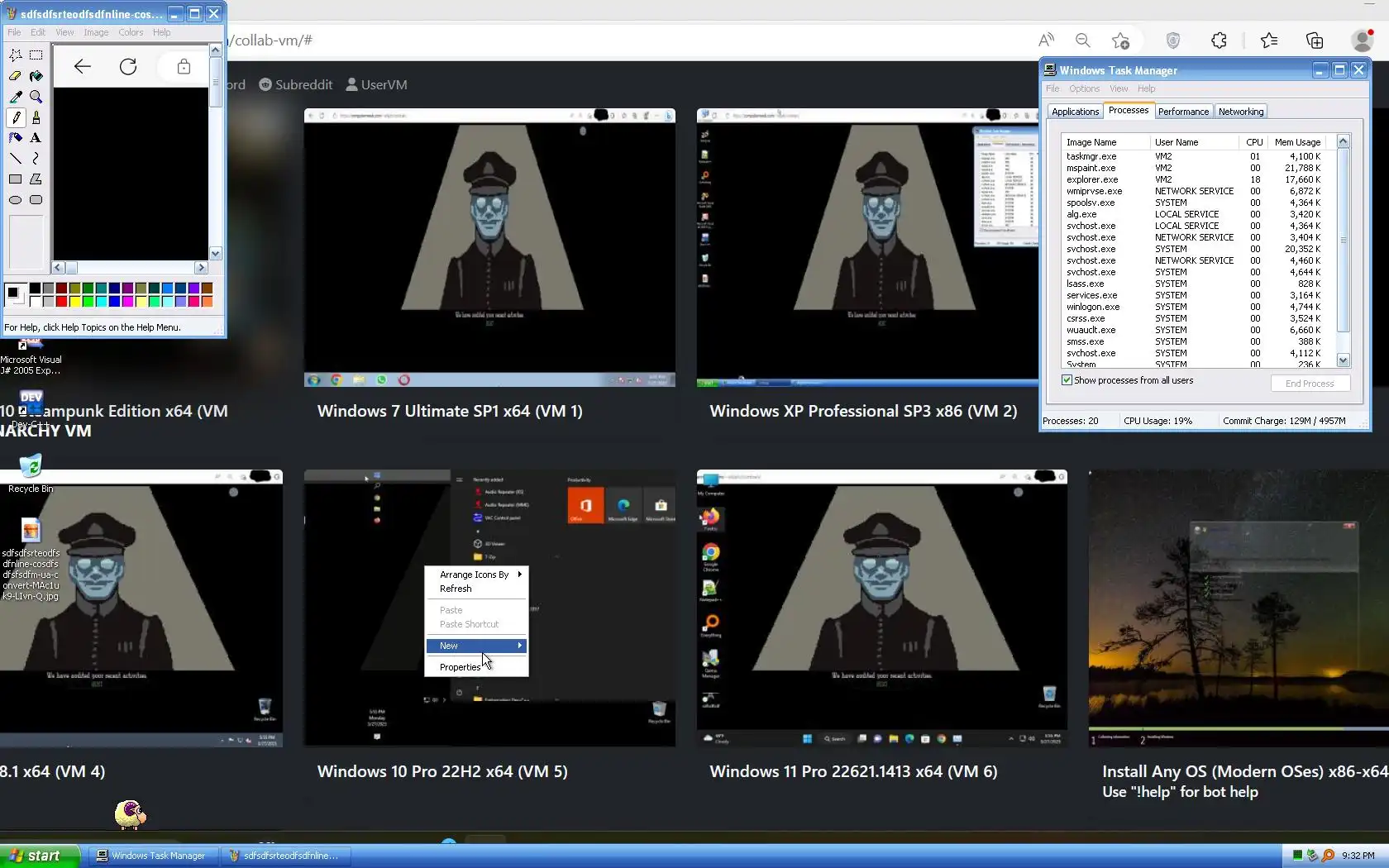Expand Arrange Icons By submenu

pos(477,575)
